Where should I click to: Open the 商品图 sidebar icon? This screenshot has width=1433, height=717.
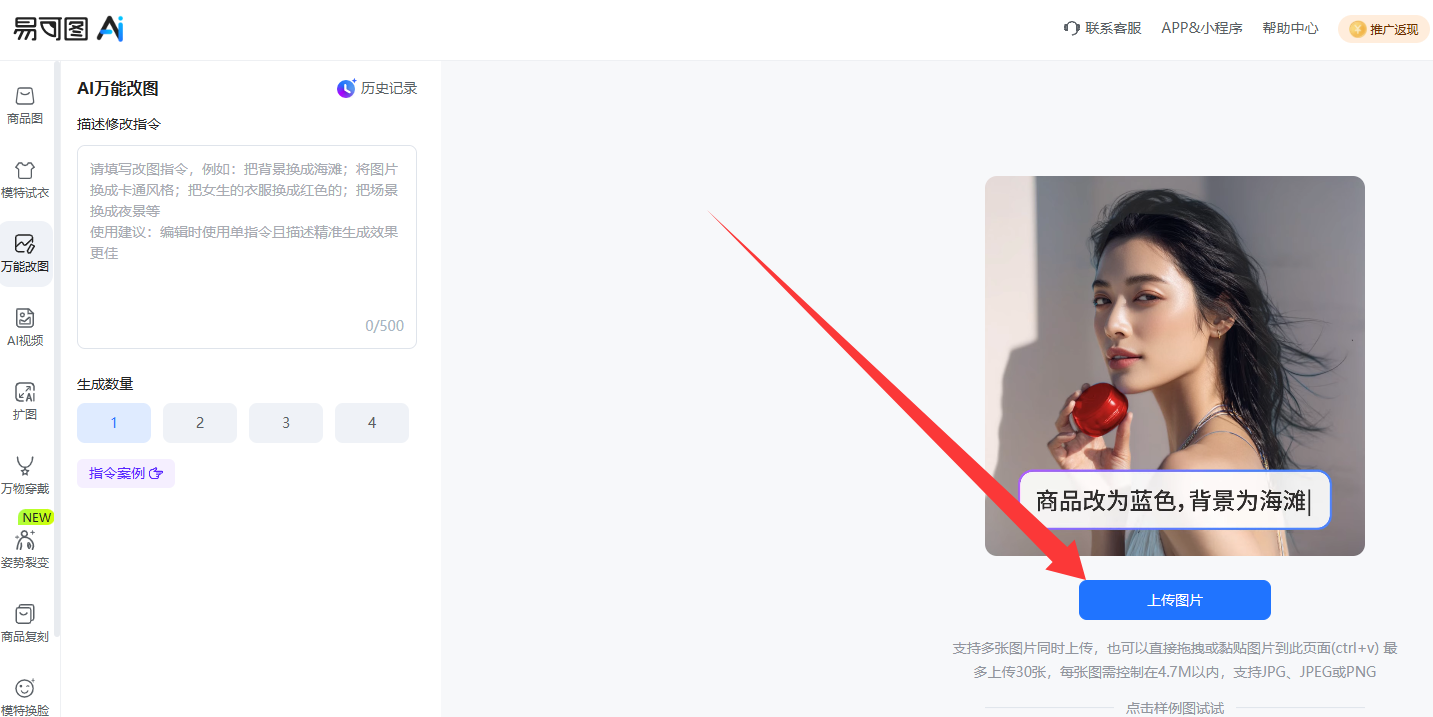point(25,96)
